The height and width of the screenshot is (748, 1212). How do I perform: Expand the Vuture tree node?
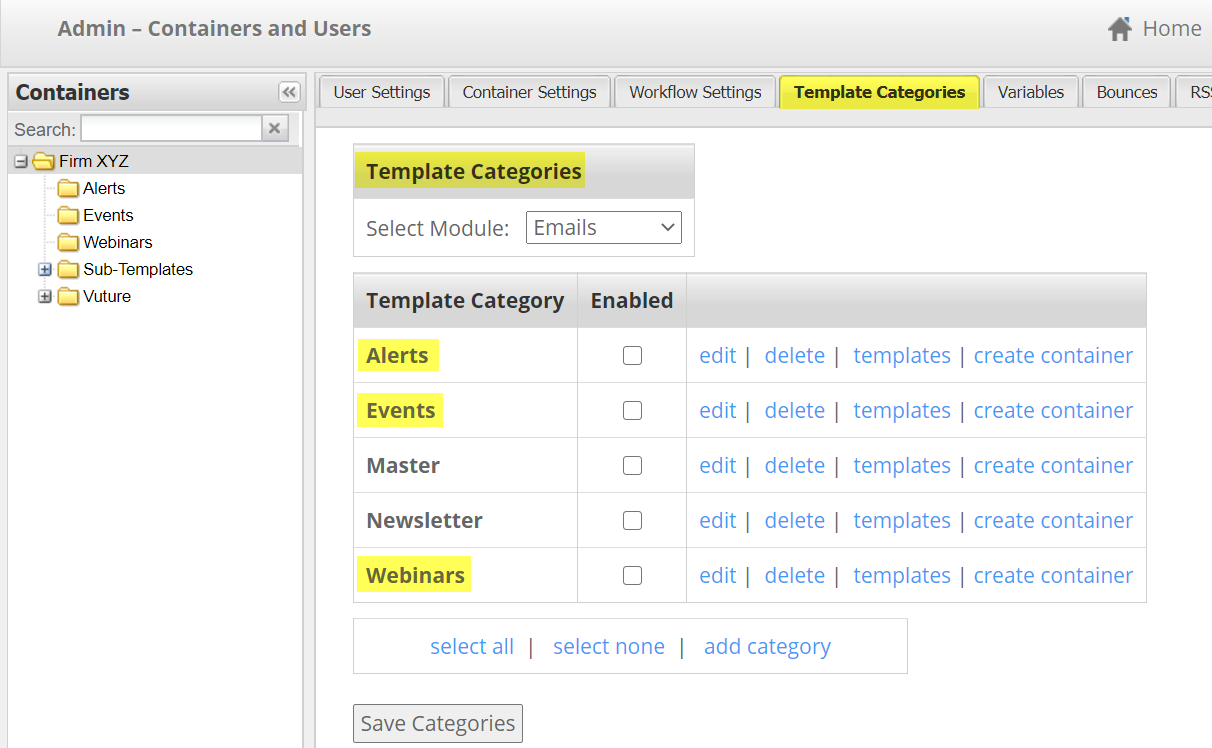pos(44,296)
